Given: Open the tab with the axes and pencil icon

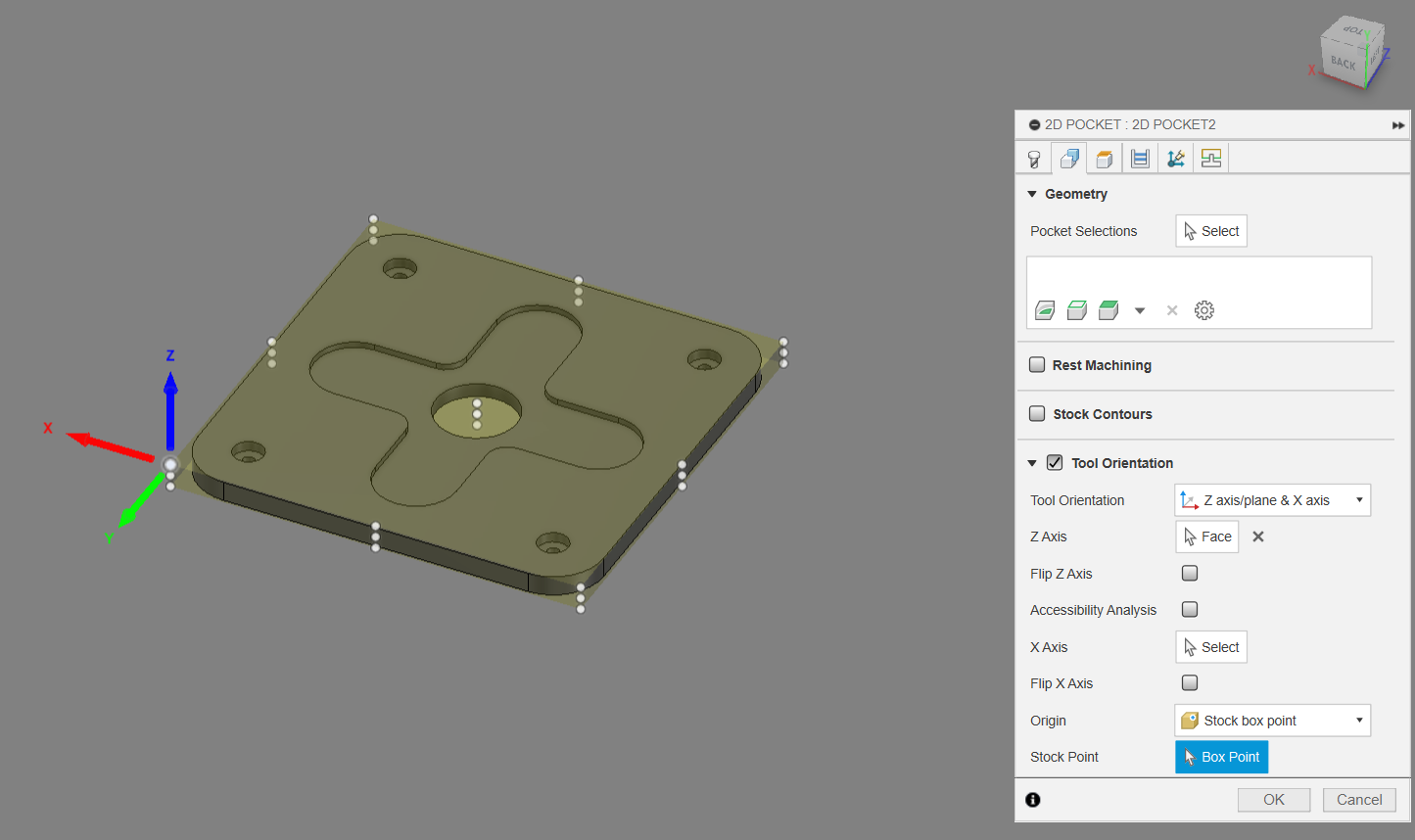Looking at the screenshot, I should [1175, 159].
